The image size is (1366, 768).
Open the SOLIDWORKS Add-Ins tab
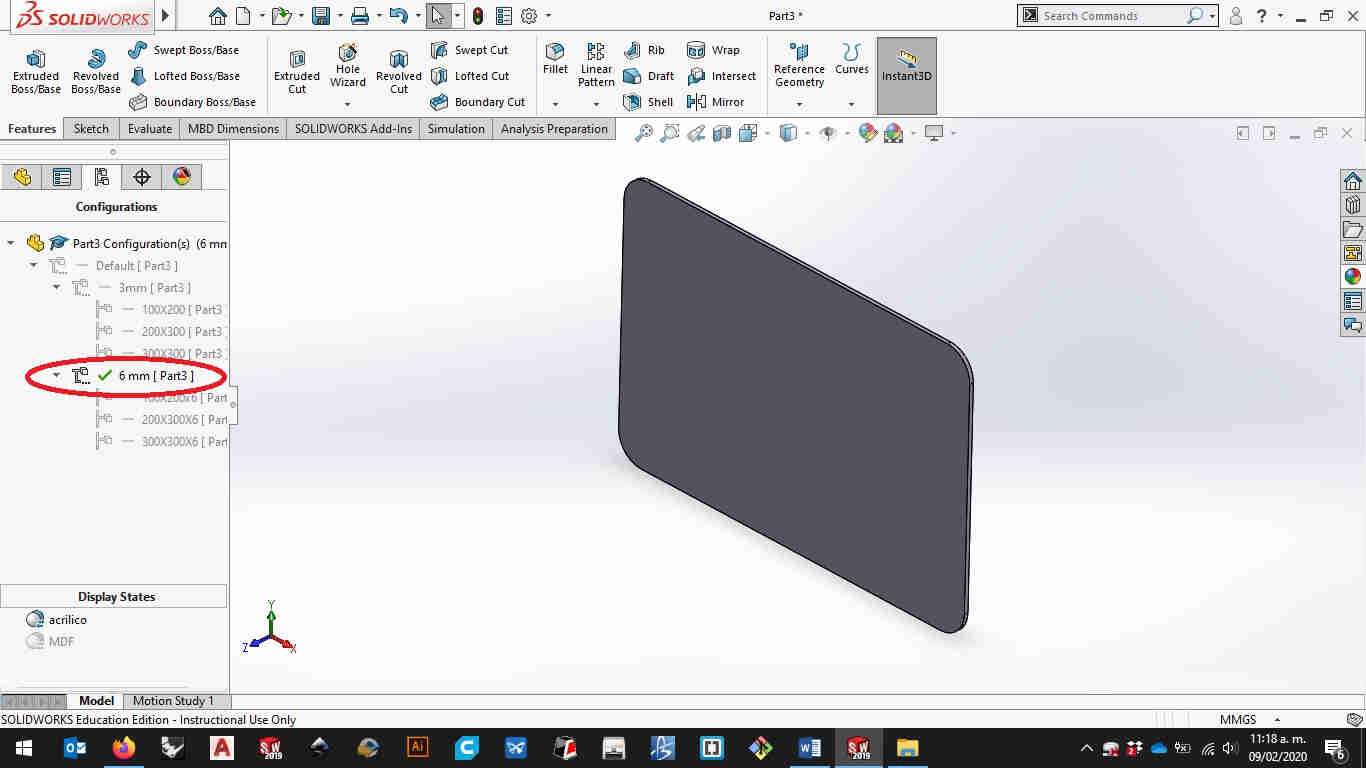click(353, 129)
